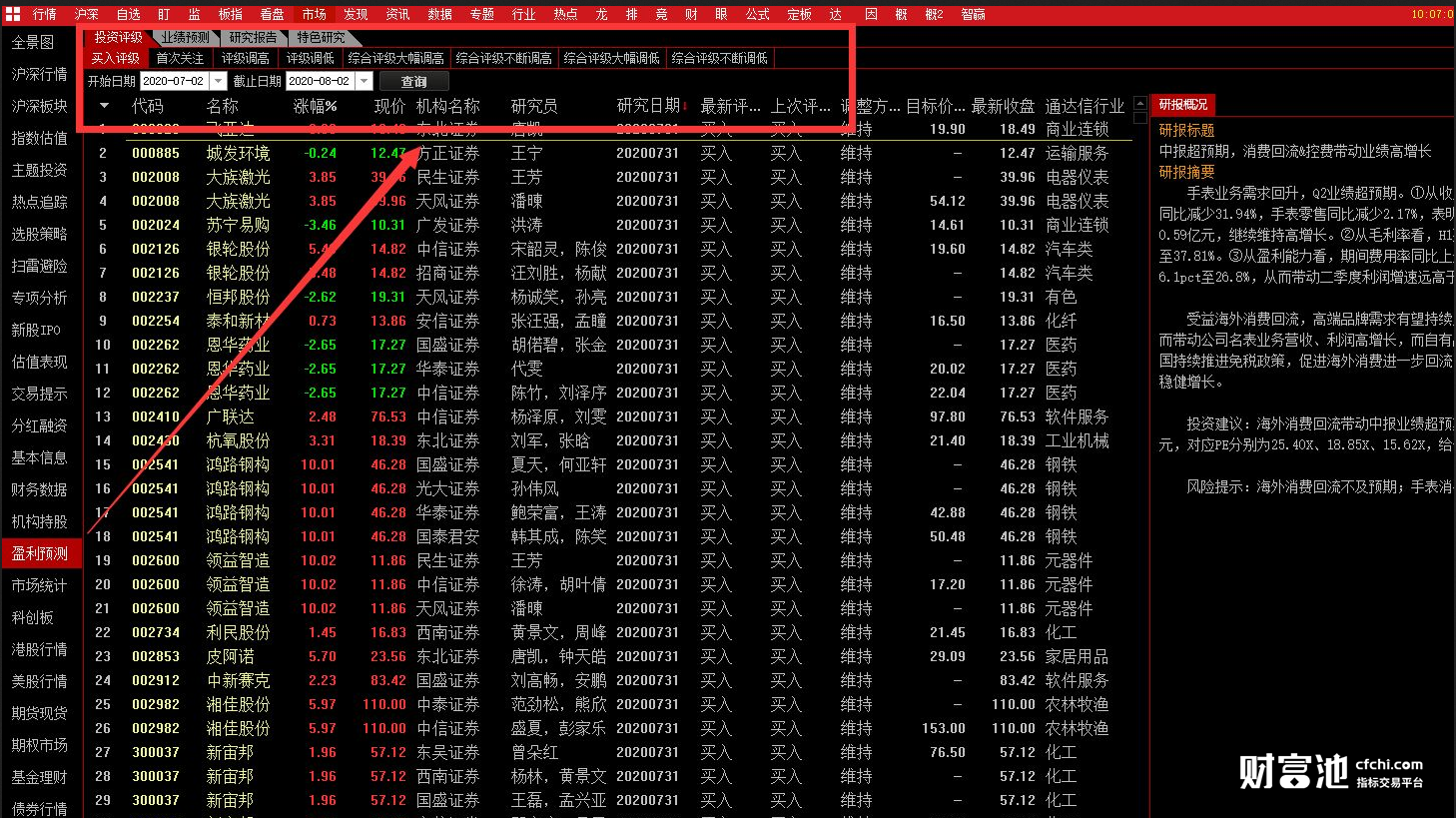The image size is (1456, 818).
Task: Select stock 中新赛克 in row 24
Action: pos(238,680)
